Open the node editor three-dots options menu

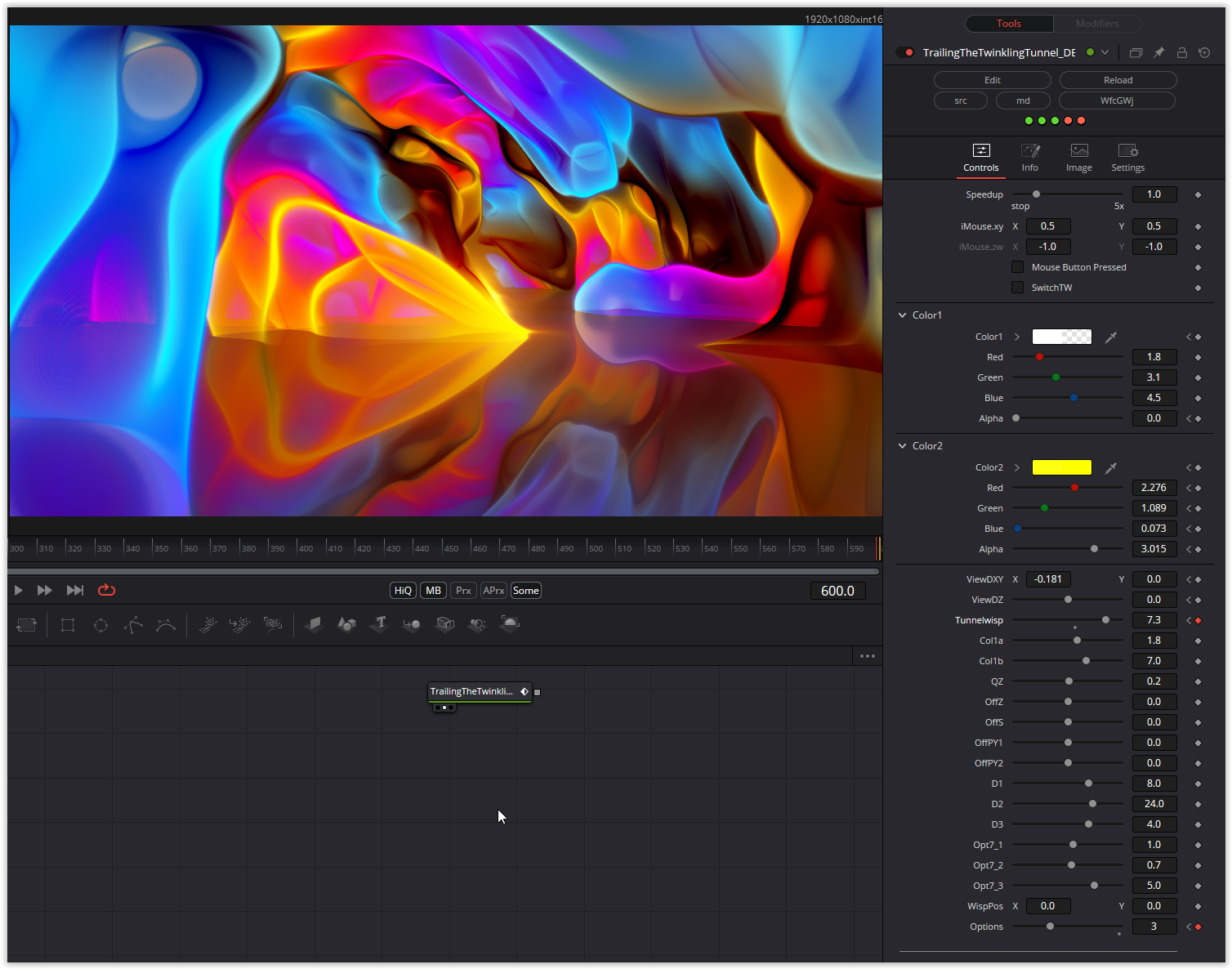coord(868,656)
